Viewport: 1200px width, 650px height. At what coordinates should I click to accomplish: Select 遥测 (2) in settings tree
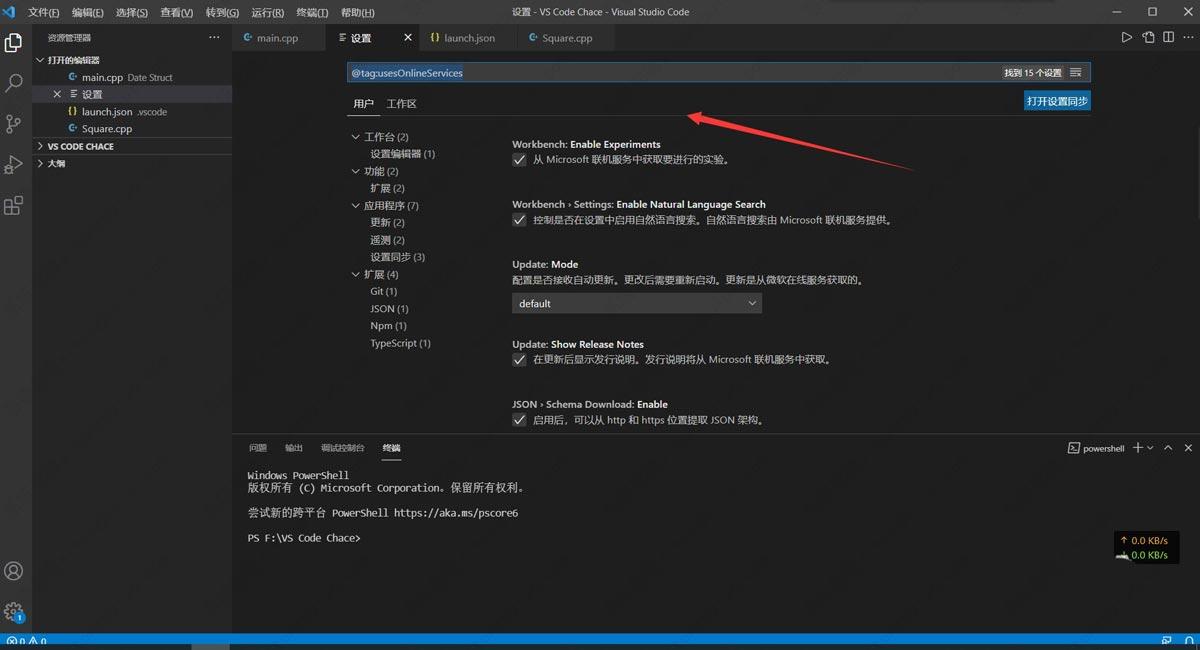(x=387, y=240)
